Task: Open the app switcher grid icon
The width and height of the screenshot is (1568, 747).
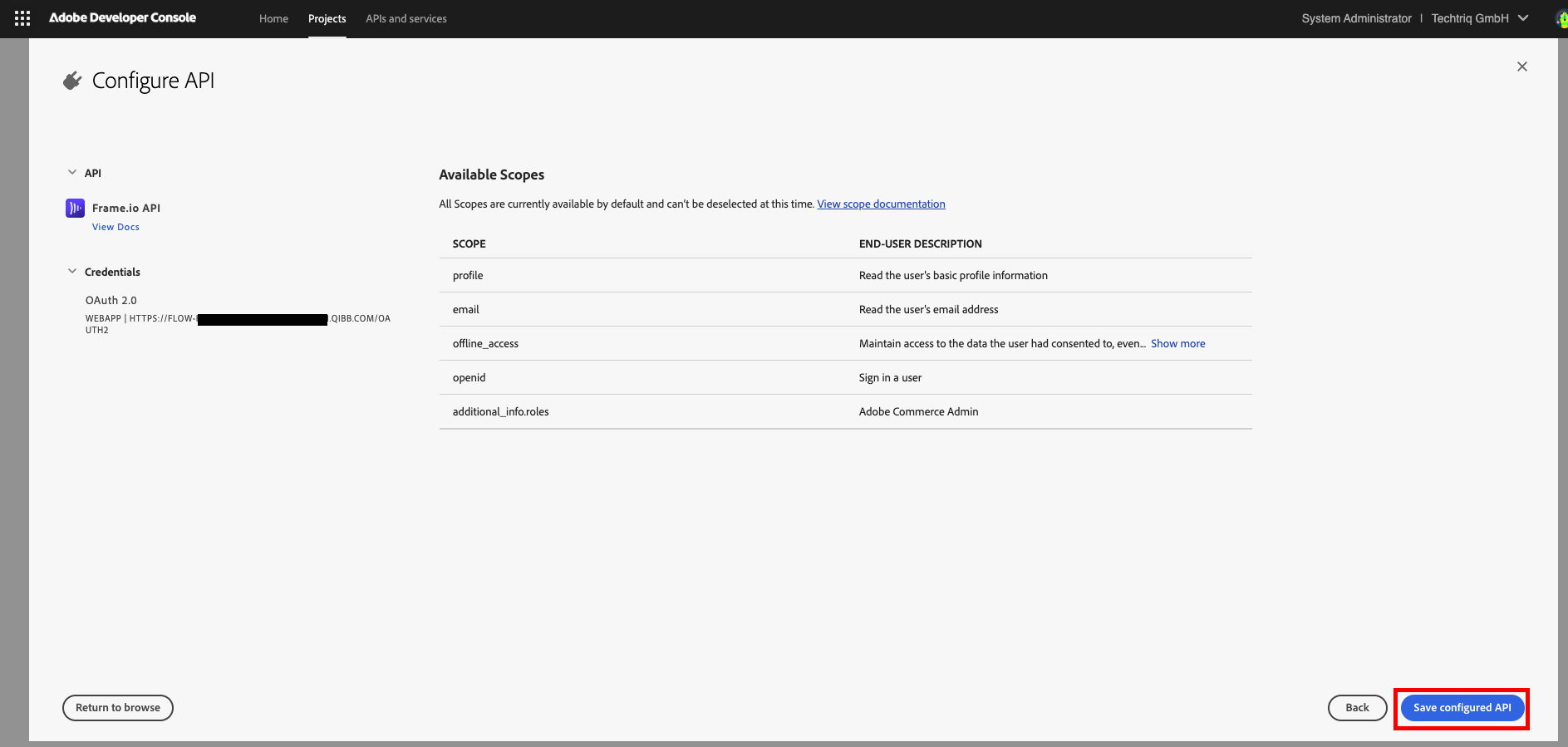Action: (22, 18)
